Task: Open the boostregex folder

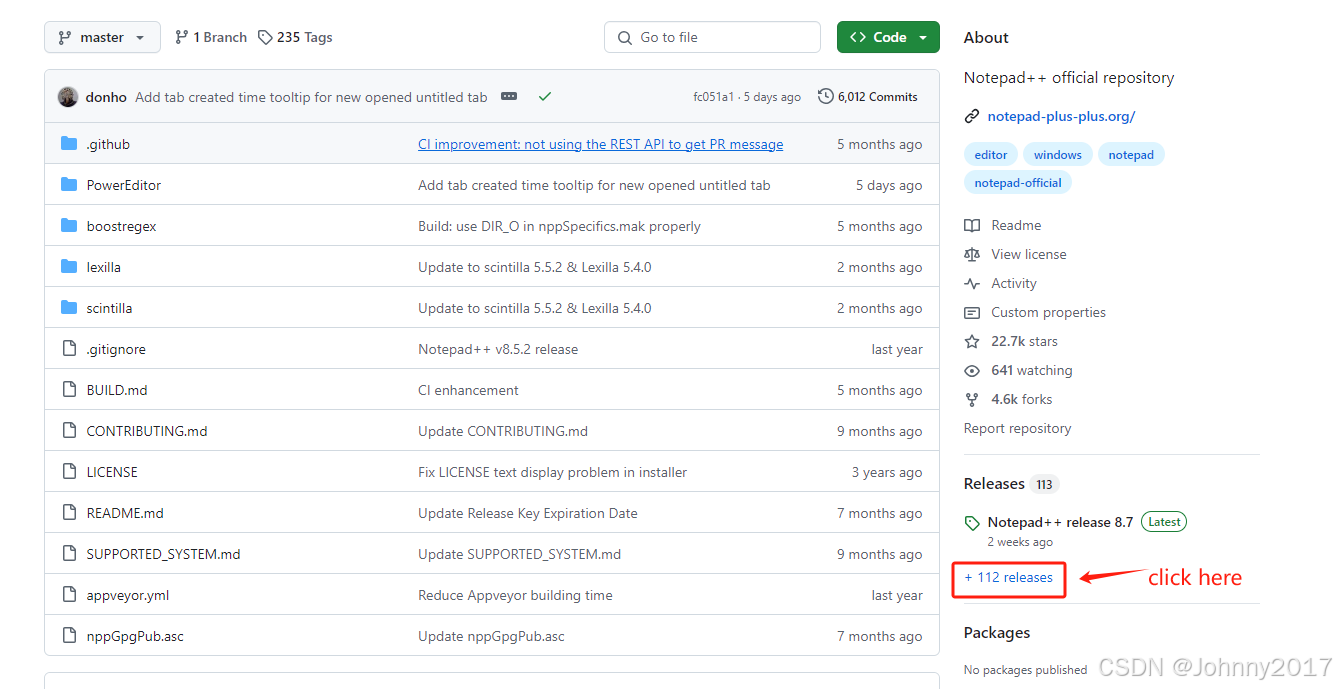Action: click(x=121, y=226)
